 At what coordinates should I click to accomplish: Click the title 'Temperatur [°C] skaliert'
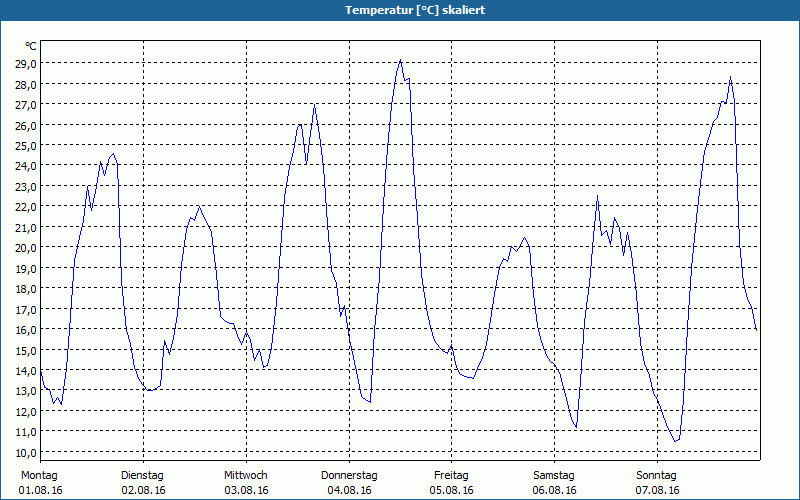tap(415, 10)
